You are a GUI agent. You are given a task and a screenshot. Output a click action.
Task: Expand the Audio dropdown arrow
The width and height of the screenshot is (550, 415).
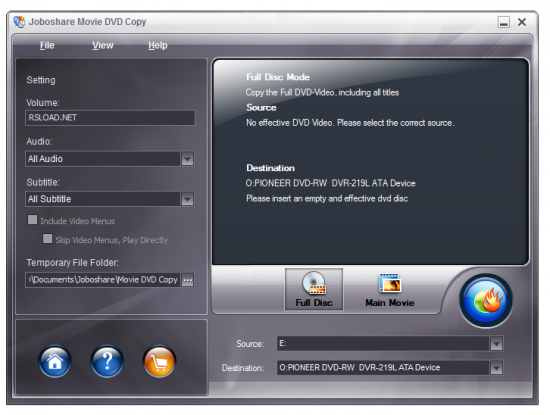coord(187,159)
